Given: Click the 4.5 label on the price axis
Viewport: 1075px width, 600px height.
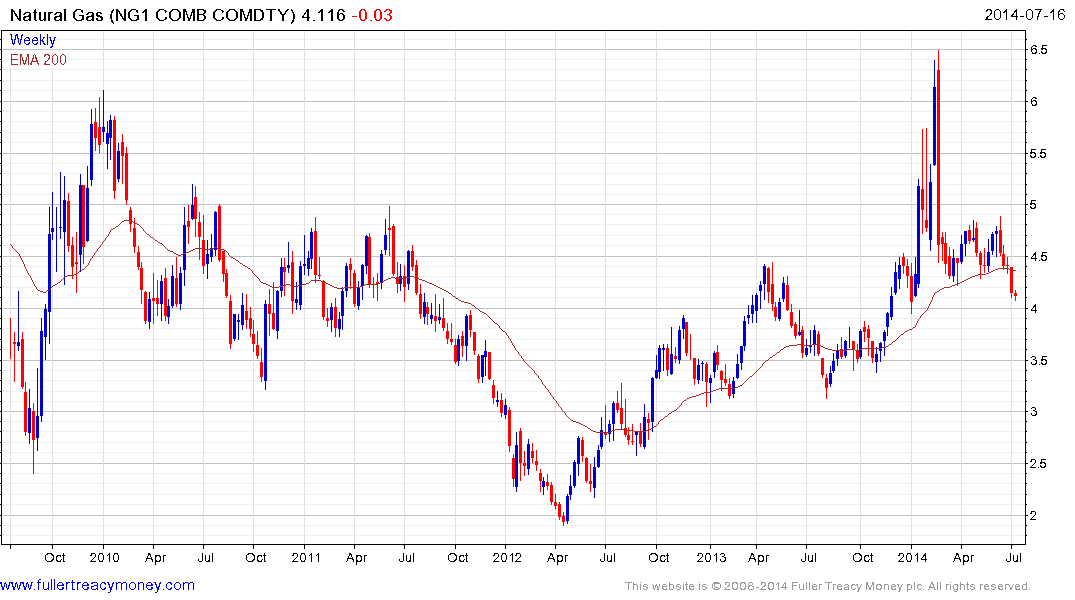Looking at the screenshot, I should click(x=1038, y=257).
